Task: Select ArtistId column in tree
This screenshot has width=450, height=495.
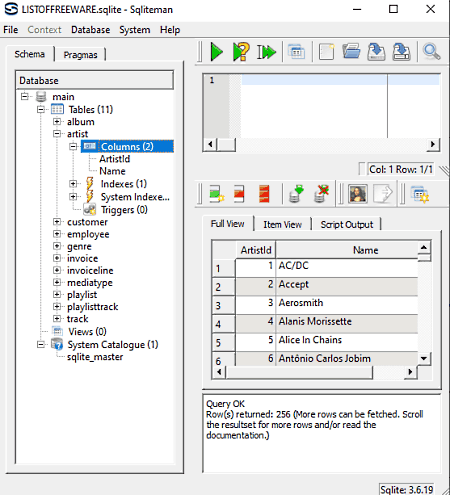Action: point(114,159)
